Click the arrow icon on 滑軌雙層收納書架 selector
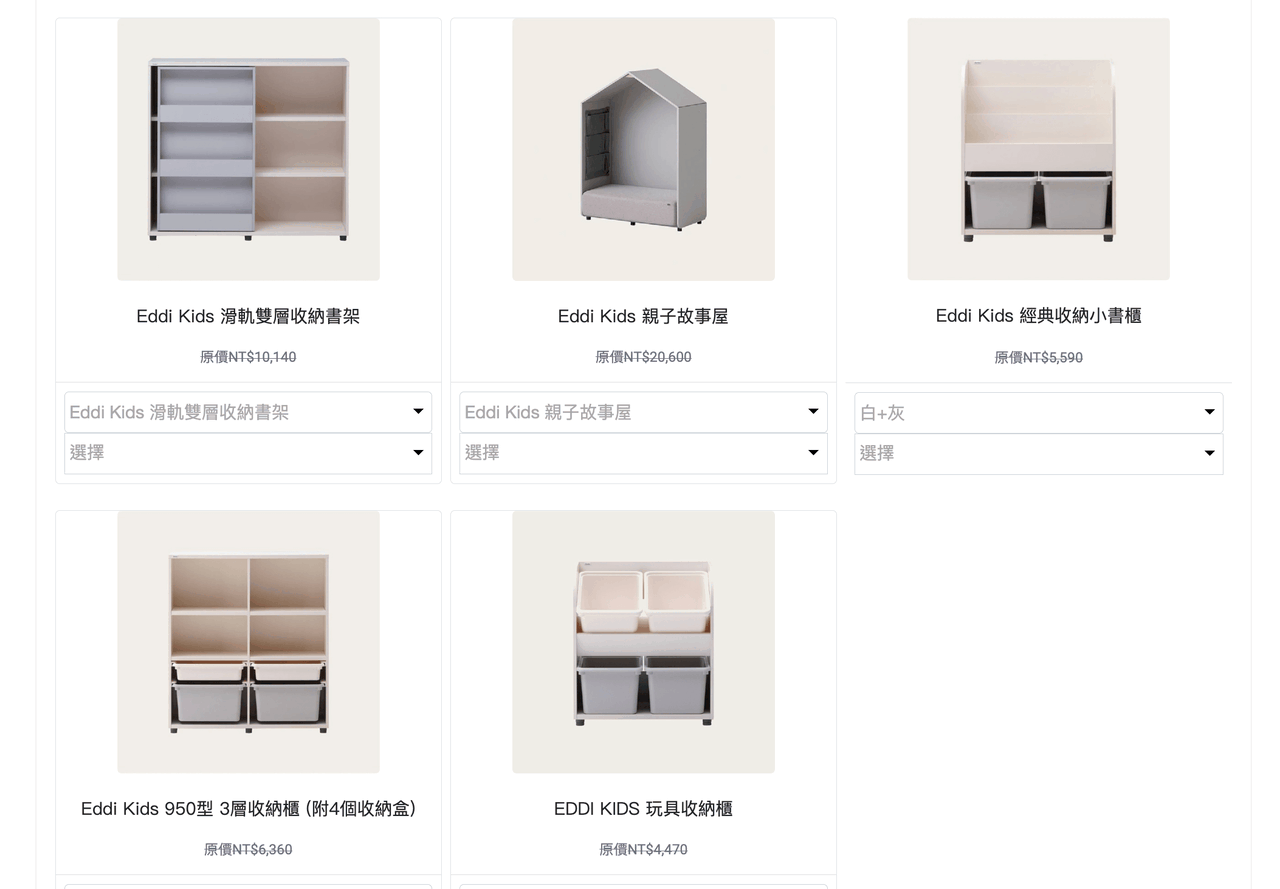 coord(418,411)
